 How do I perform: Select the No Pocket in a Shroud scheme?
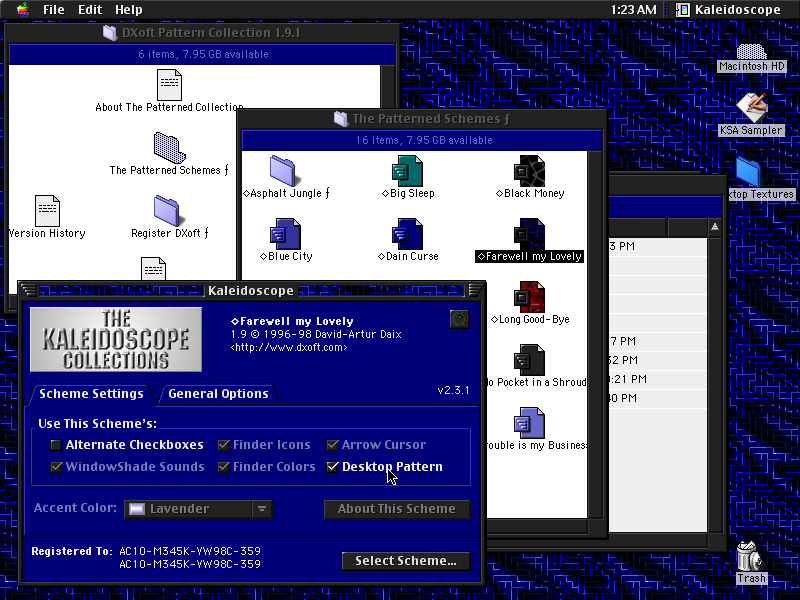pyautogui.click(x=529, y=360)
